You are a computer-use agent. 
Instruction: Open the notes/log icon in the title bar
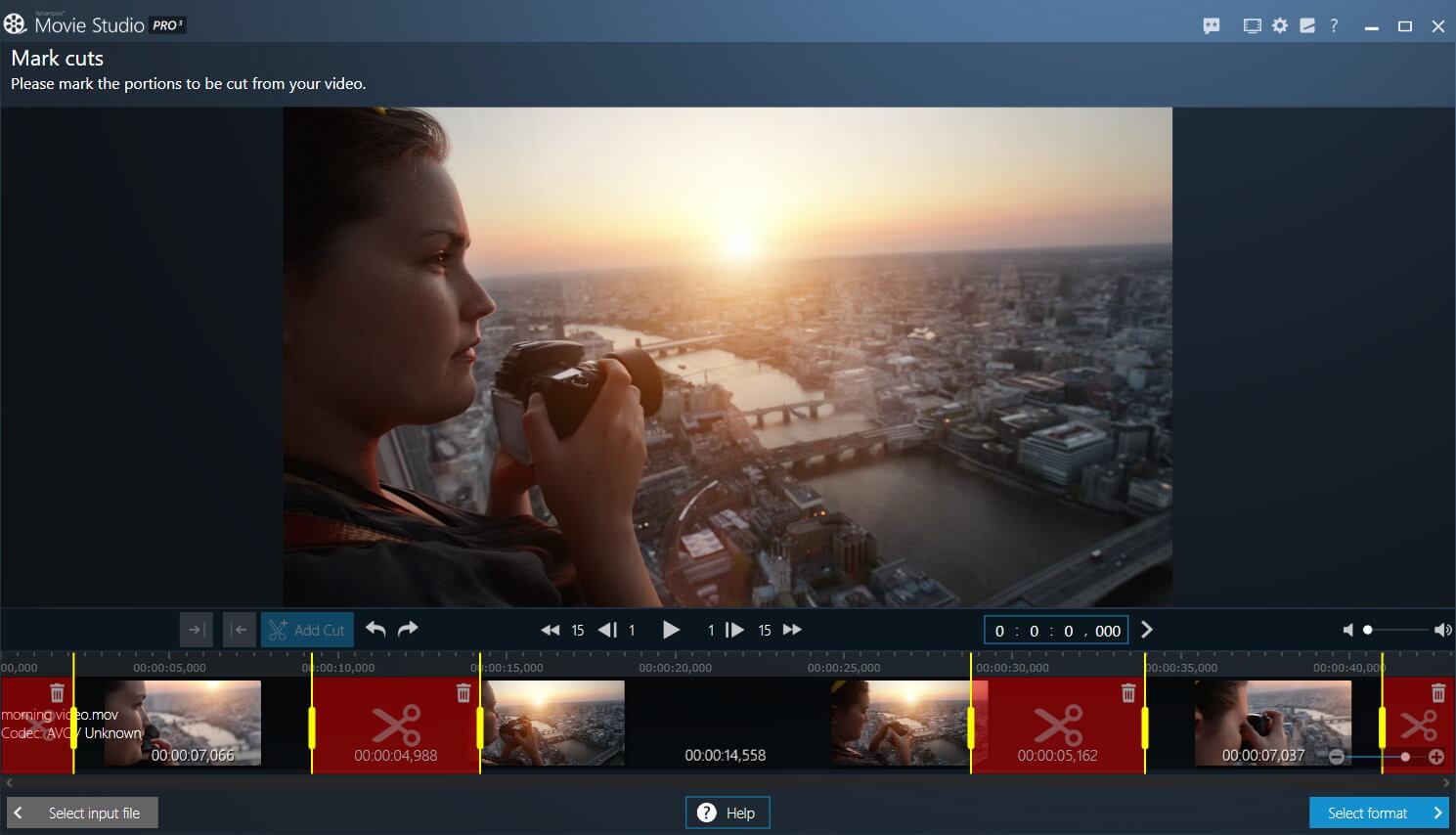(1306, 25)
